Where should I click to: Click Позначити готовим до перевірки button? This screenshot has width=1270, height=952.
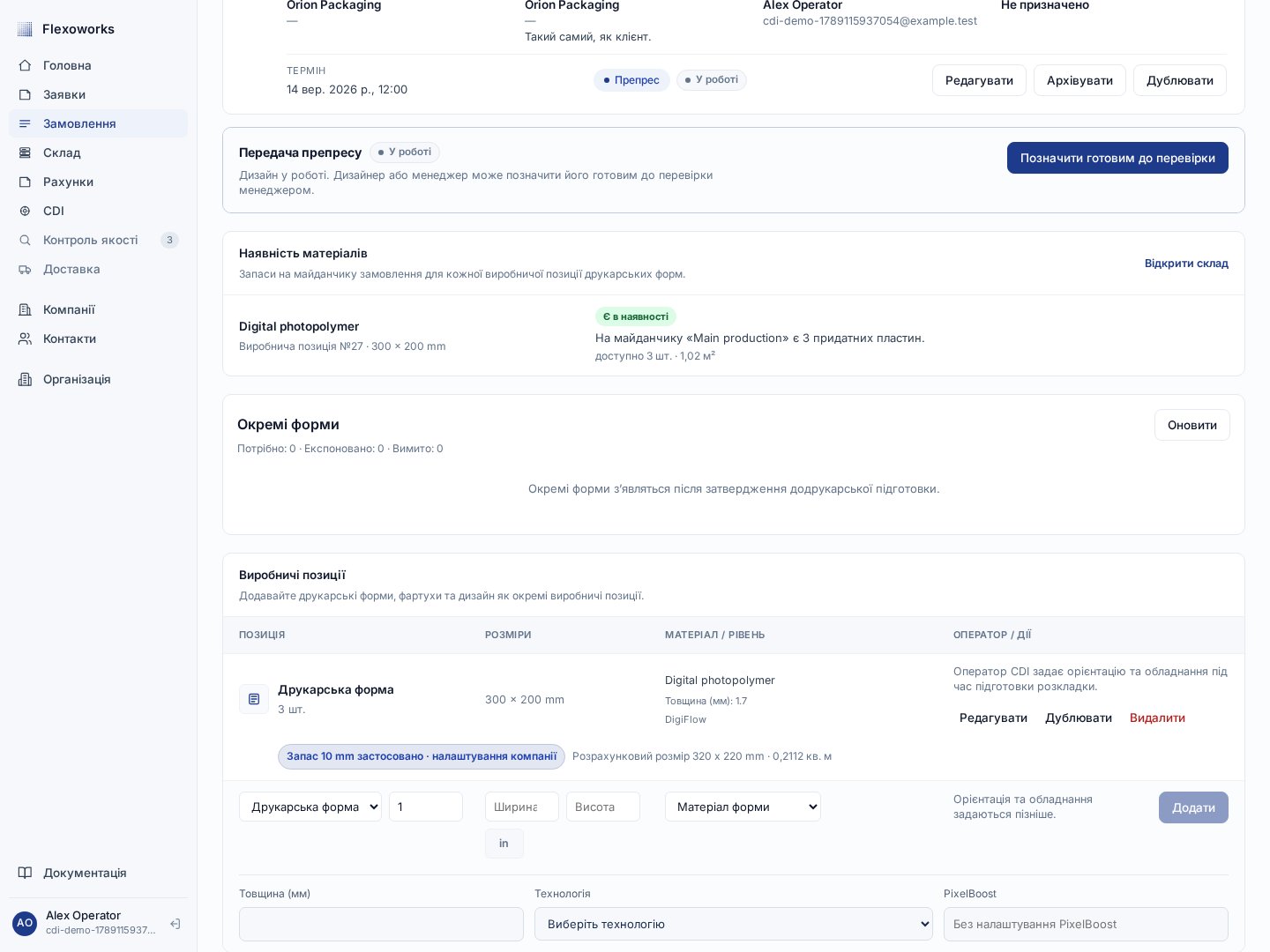pyautogui.click(x=1117, y=158)
